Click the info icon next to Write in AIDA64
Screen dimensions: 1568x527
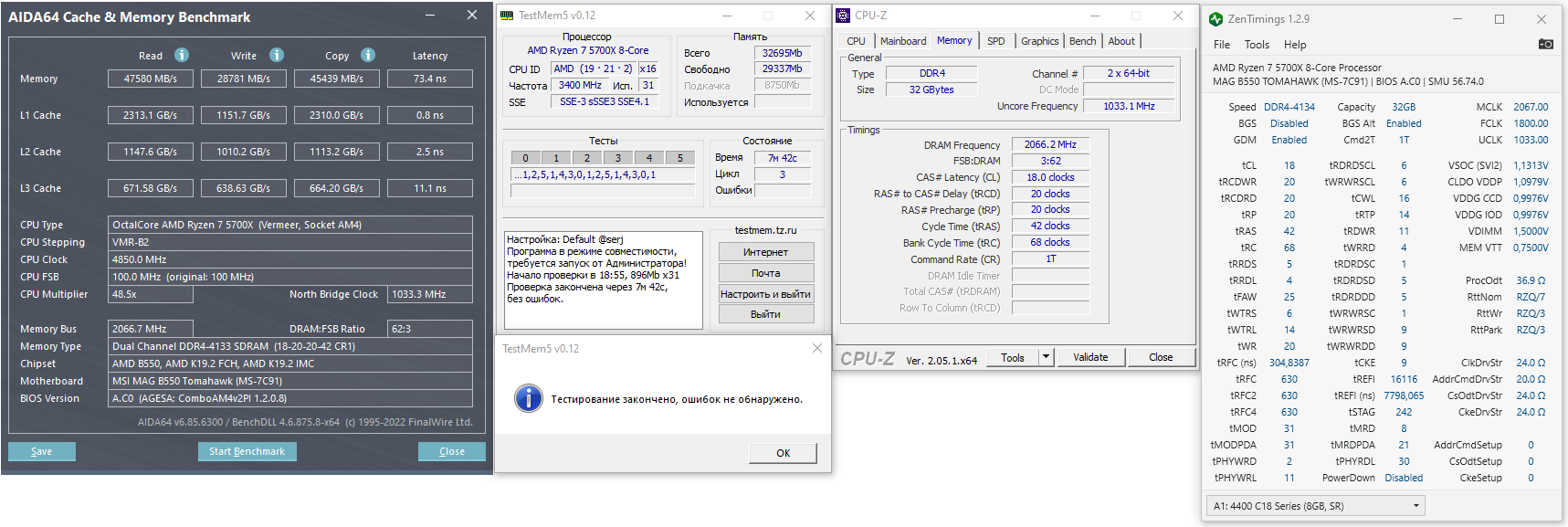[277, 55]
